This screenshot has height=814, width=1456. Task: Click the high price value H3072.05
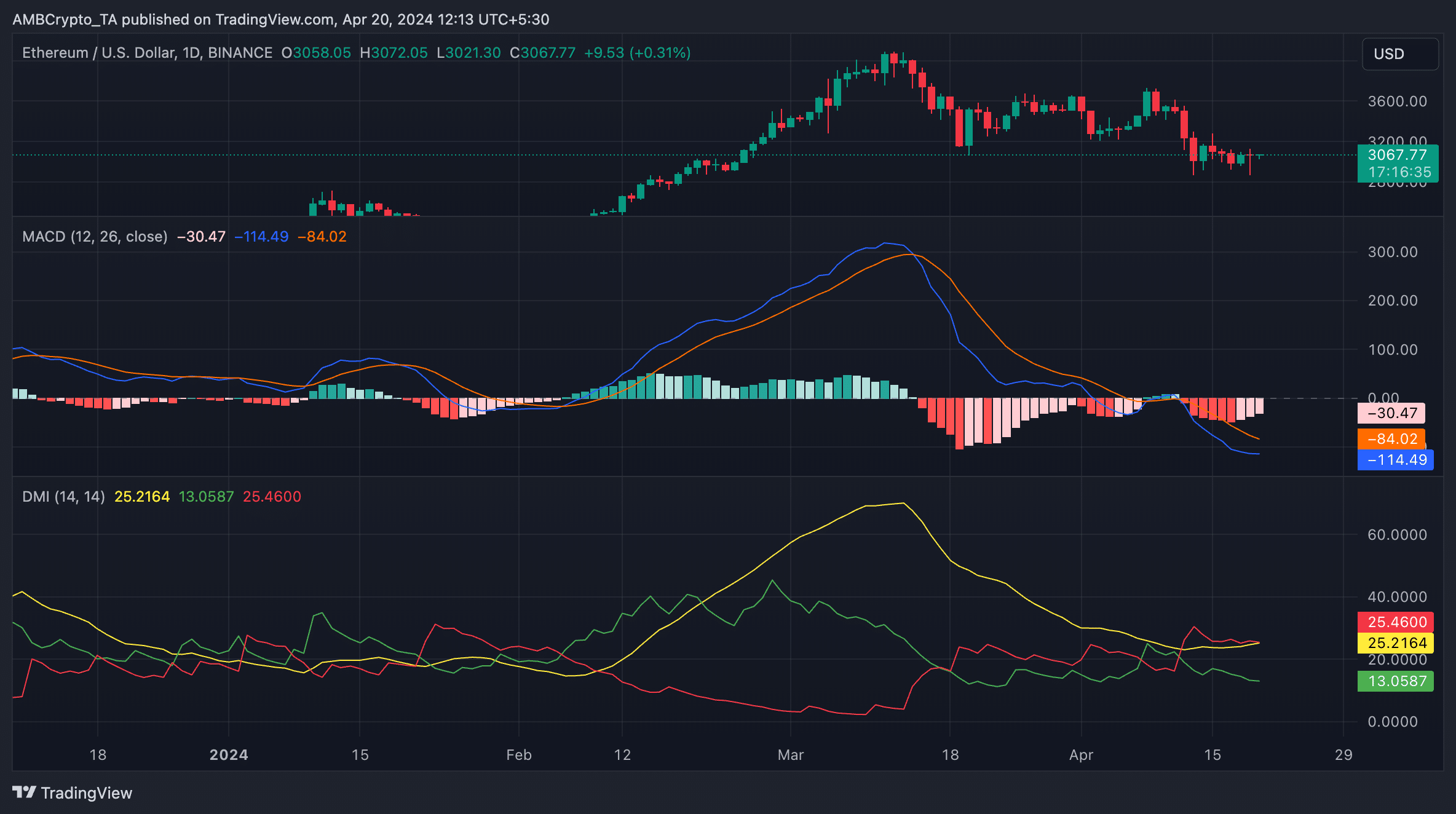pyautogui.click(x=394, y=53)
